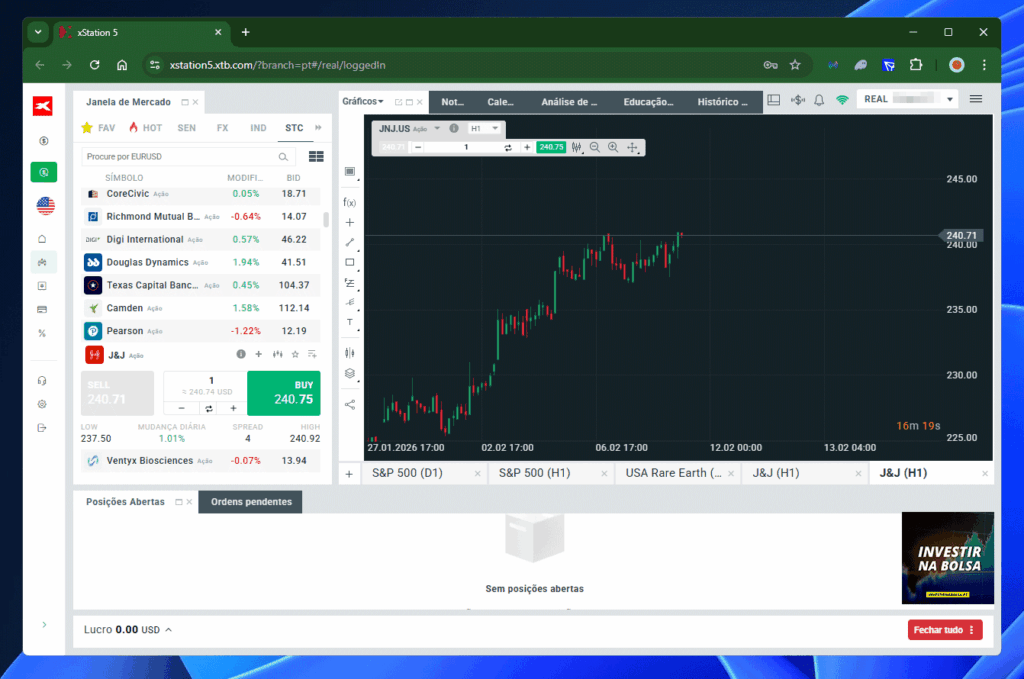
Task: Select the rectangle shape drawing tool
Action: coord(349,262)
